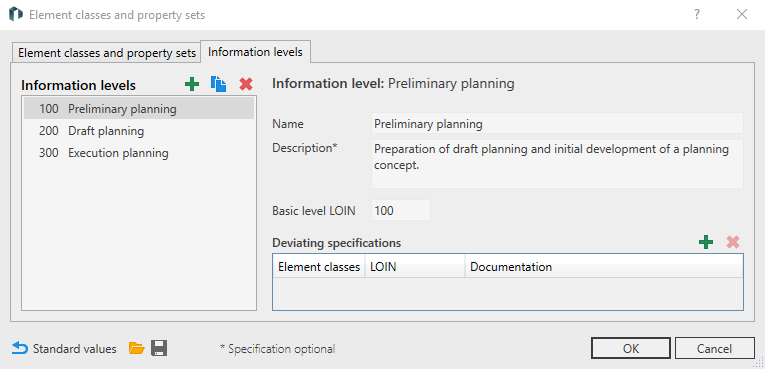
Task: Select the Information levels tab
Action: point(255,52)
